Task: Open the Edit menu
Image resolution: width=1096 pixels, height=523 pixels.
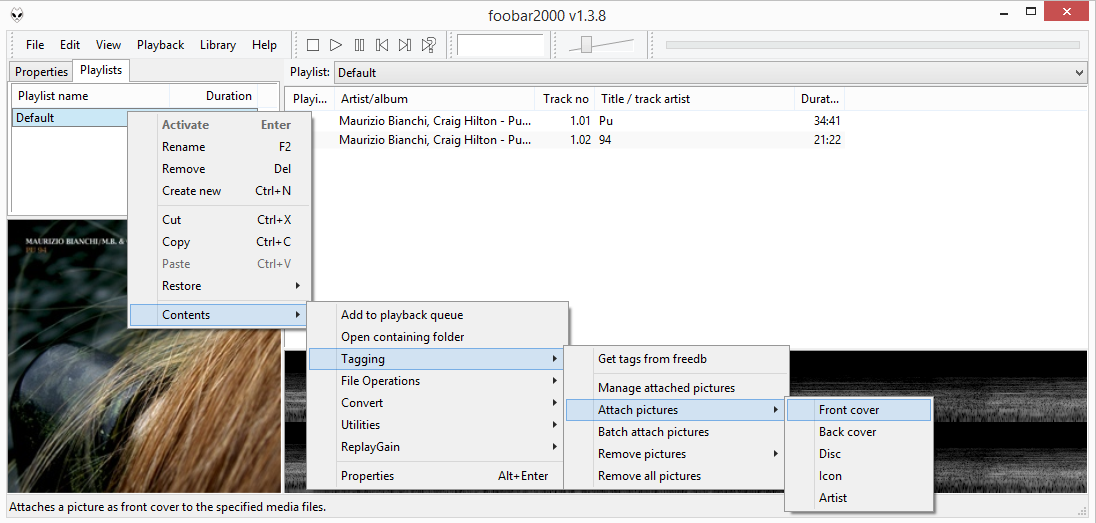Action: pos(70,45)
